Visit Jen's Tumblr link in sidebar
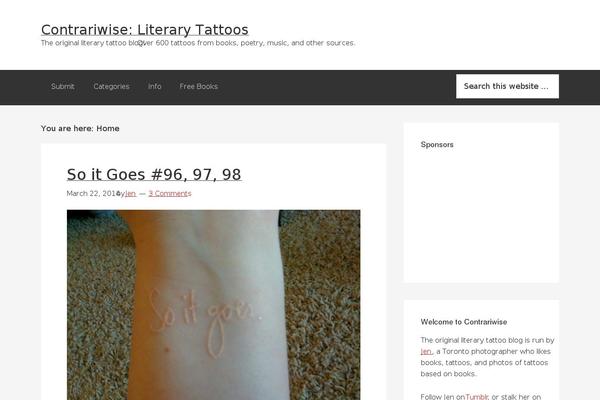This screenshot has height=400, width=600. [476, 397]
